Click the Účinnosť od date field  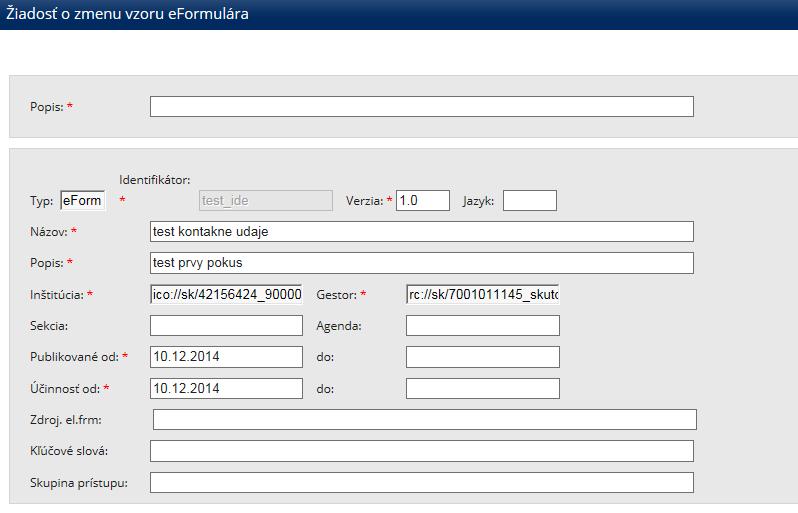click(226, 388)
